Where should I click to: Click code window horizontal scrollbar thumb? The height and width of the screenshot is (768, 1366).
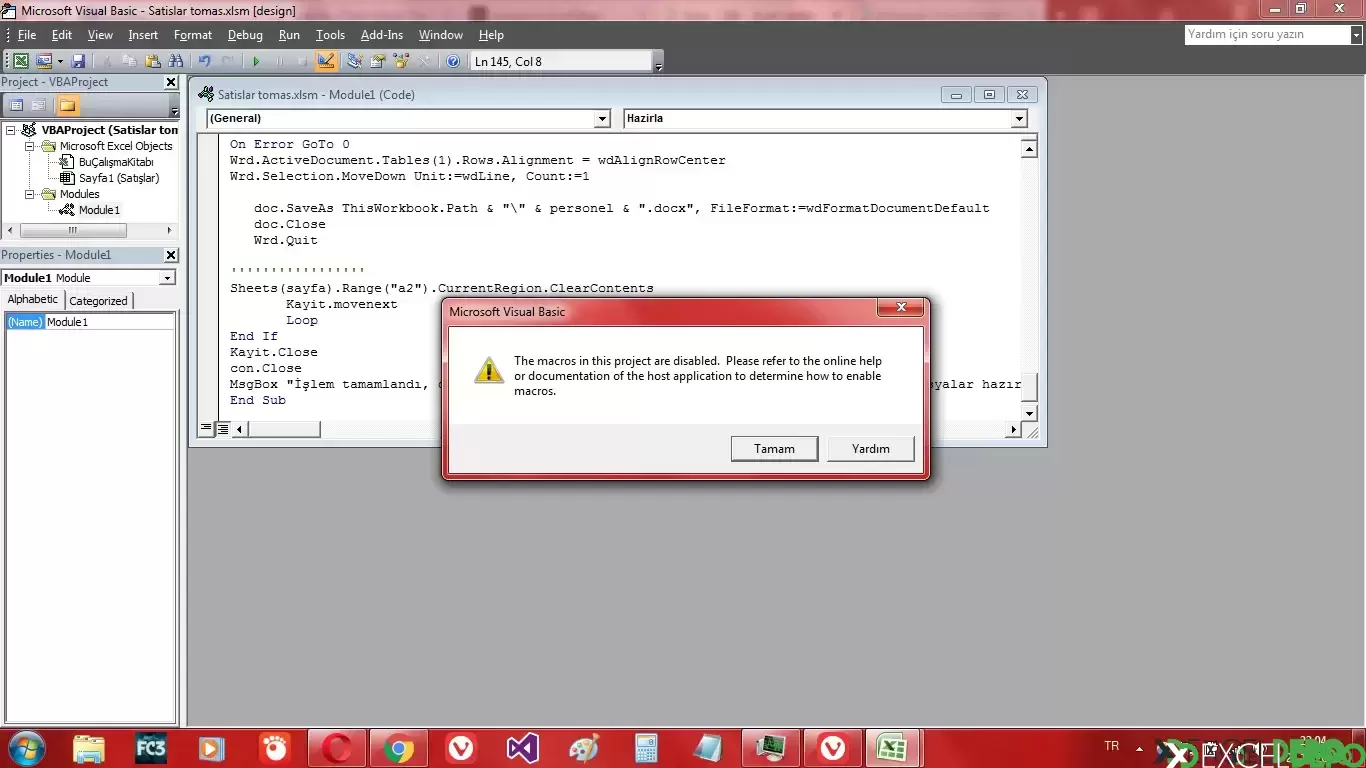(284, 429)
